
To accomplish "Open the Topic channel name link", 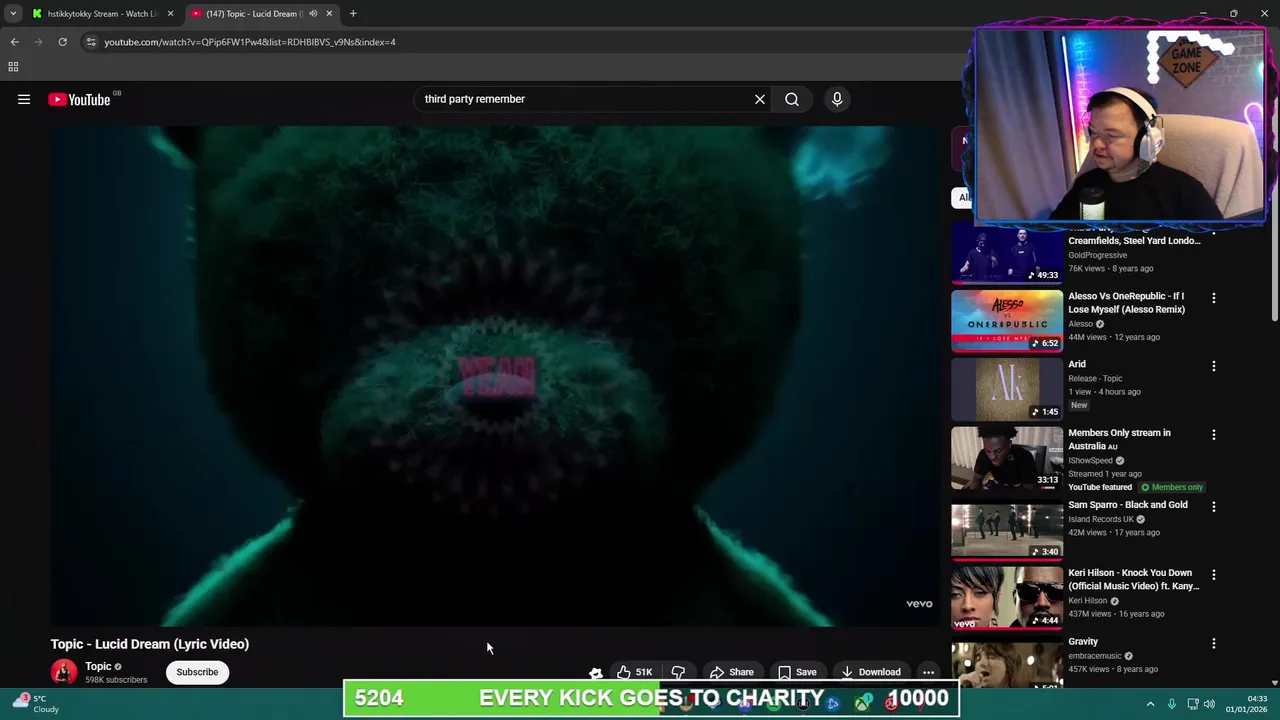I will pos(98,666).
